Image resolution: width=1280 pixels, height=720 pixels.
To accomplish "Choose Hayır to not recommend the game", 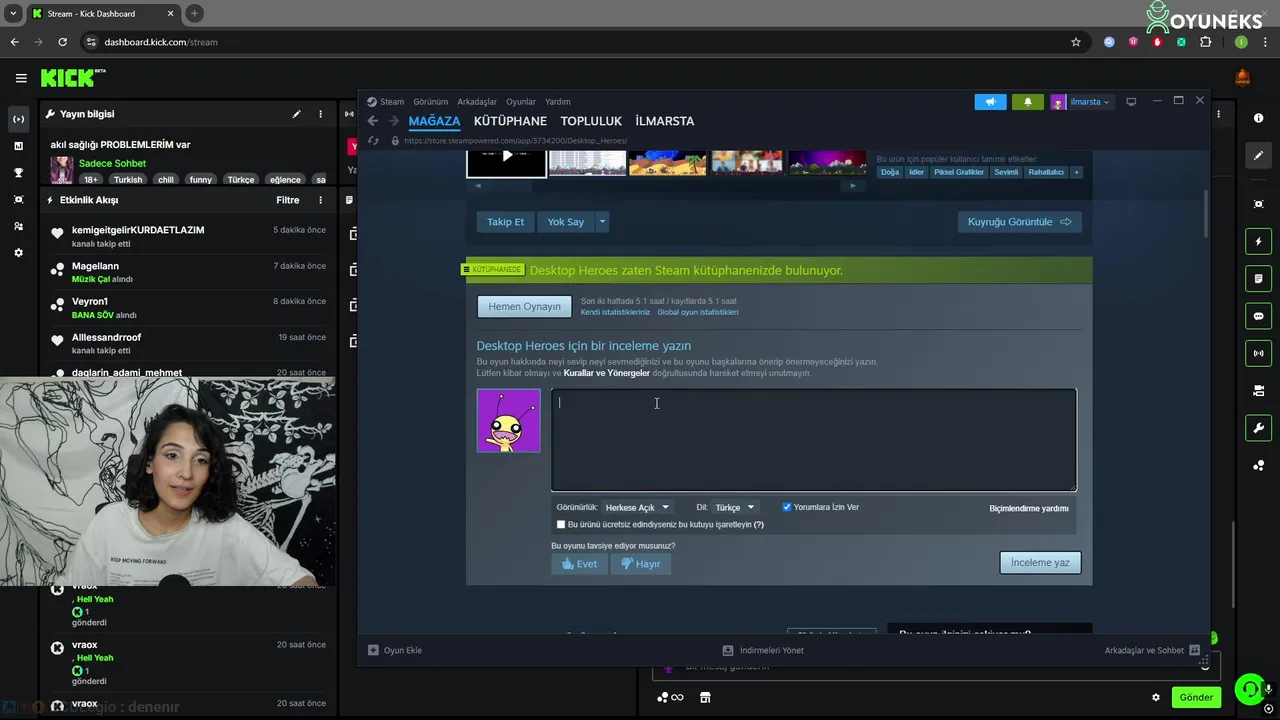I will (641, 564).
